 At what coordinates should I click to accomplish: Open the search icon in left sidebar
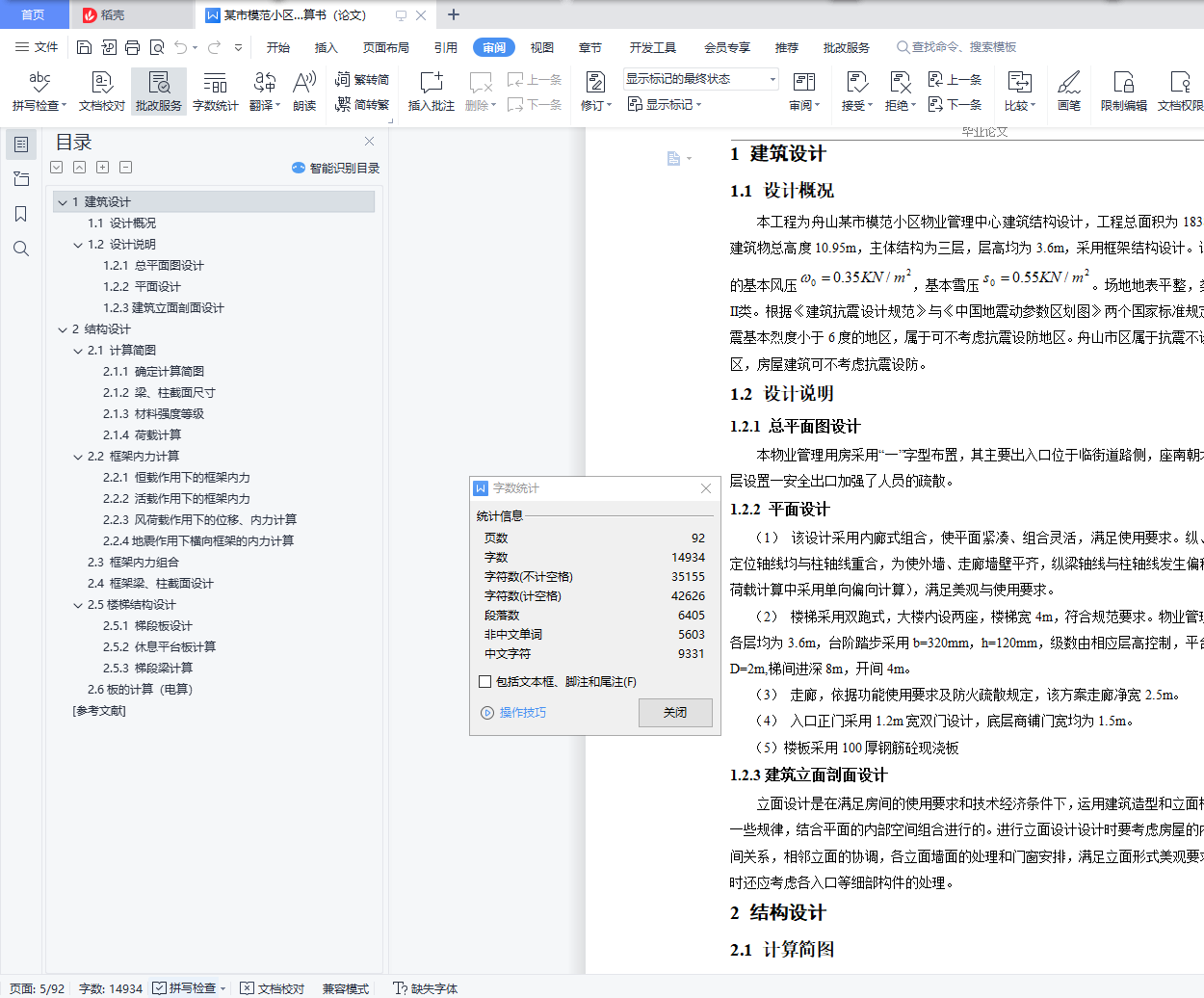21,249
